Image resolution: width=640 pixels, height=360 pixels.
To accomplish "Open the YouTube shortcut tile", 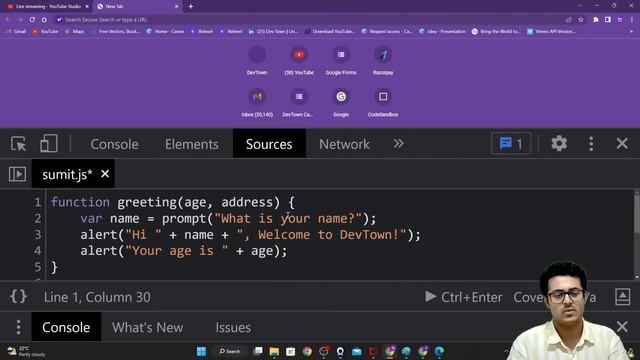I will [x=299, y=60].
